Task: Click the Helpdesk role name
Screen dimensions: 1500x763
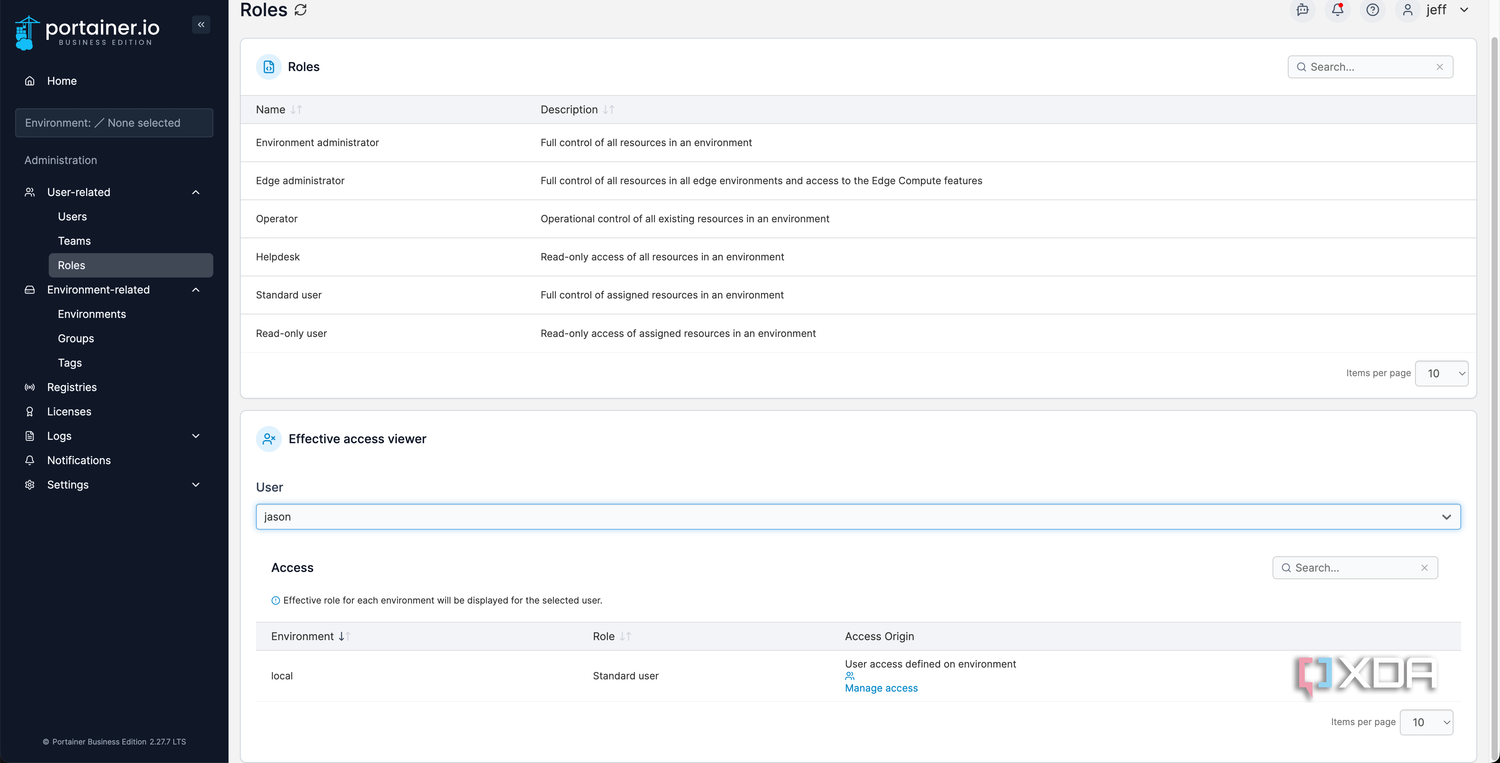Action: [278, 257]
